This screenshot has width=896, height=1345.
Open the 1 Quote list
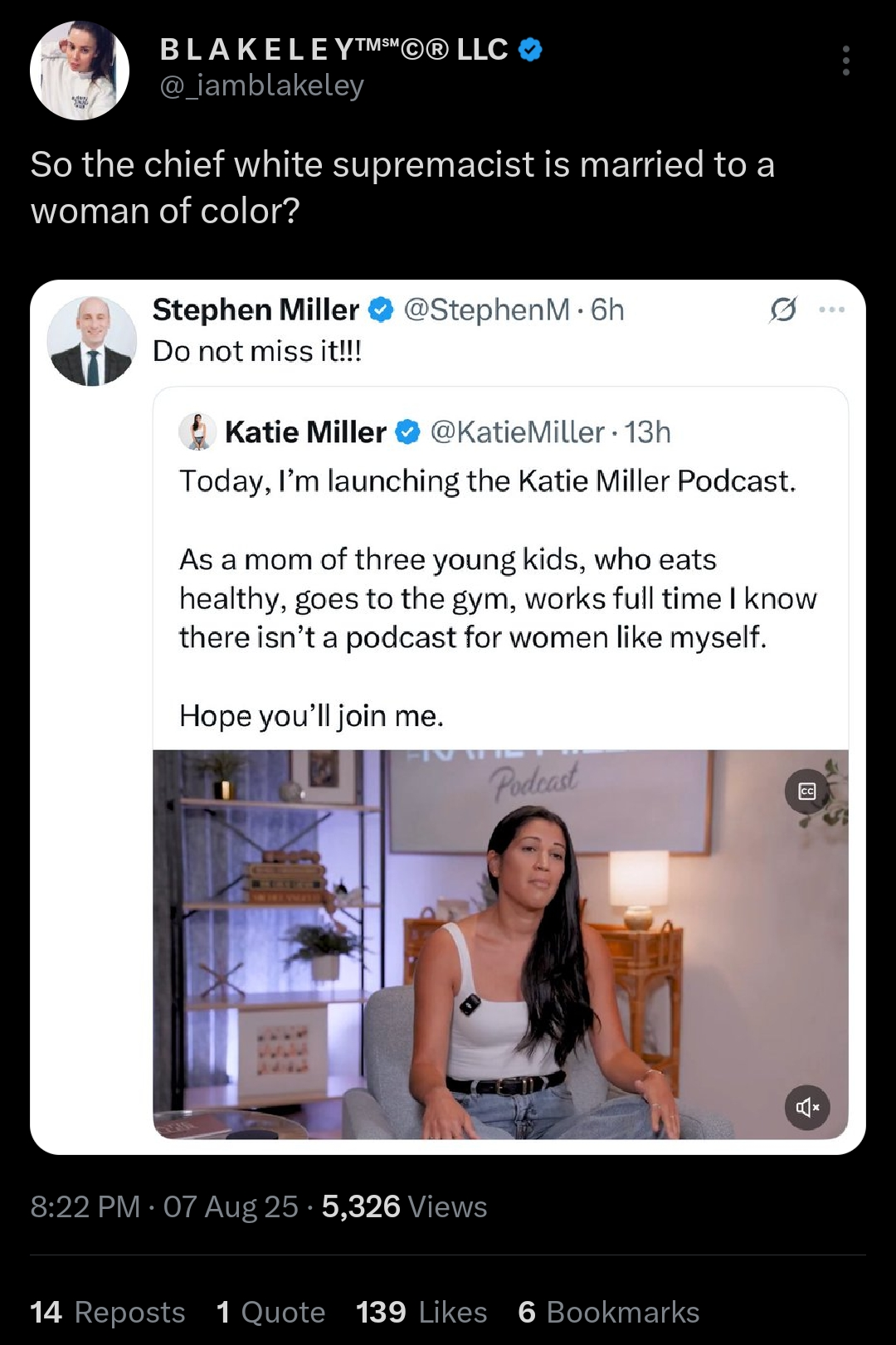[270, 1313]
